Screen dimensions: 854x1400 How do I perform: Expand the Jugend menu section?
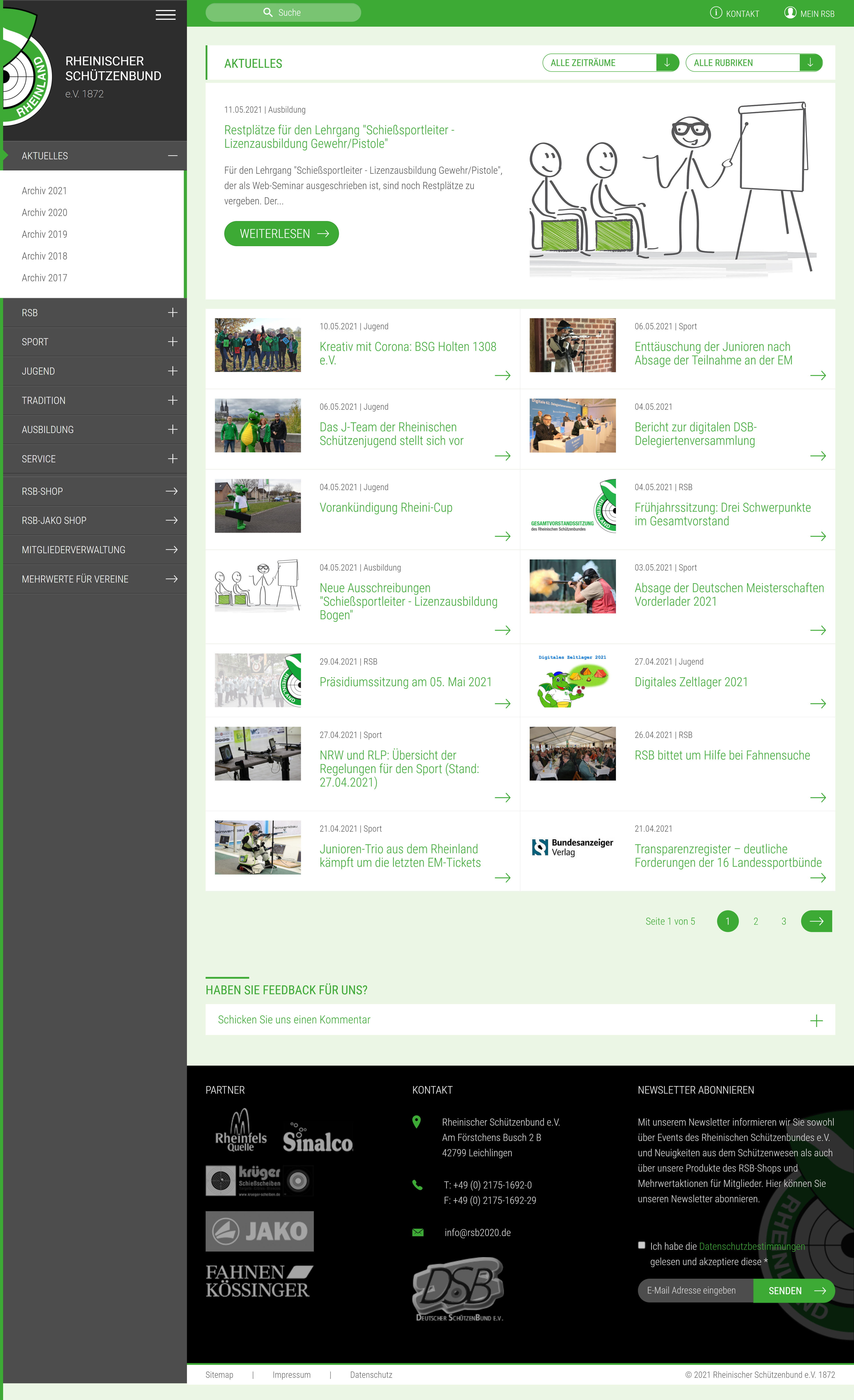173,371
